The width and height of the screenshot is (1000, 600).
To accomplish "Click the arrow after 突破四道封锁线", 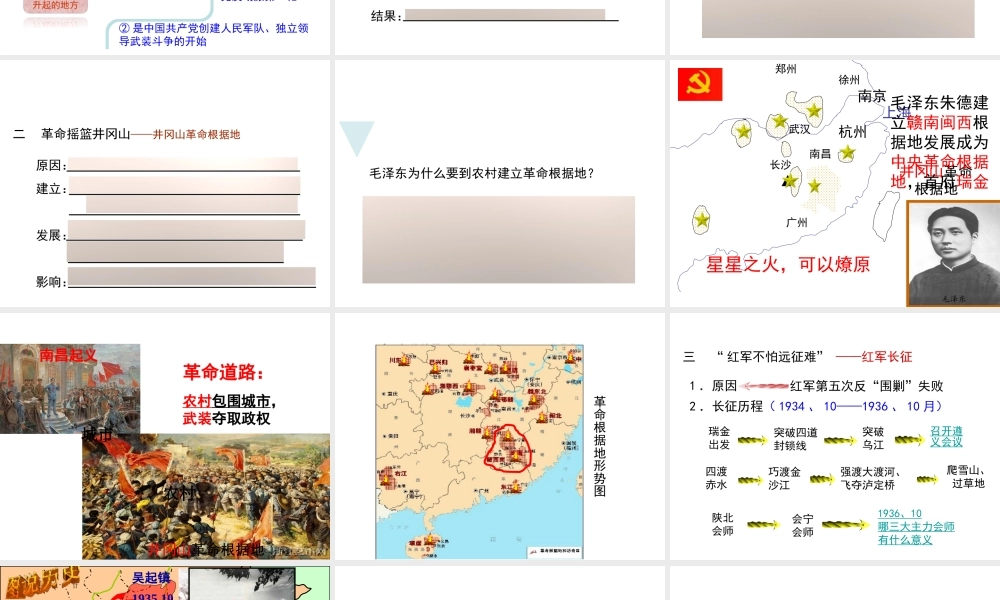I will pos(839,440).
